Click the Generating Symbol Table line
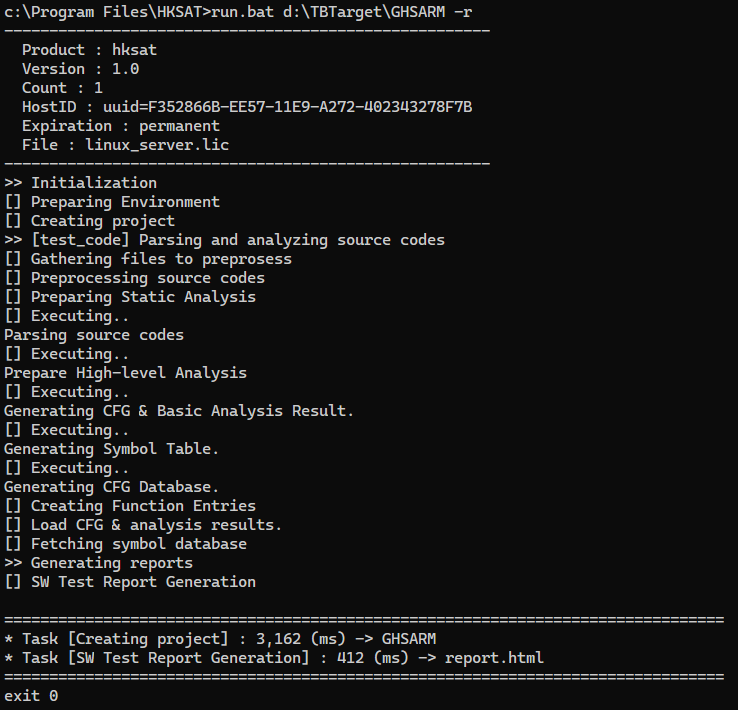Image resolution: width=738 pixels, height=710 pixels. [112, 449]
